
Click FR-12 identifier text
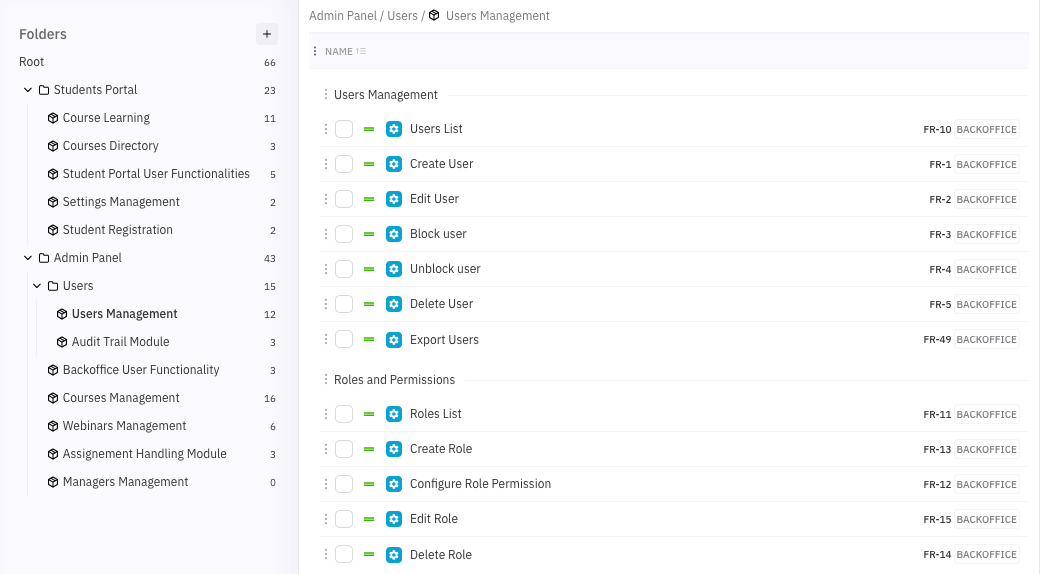(x=937, y=484)
